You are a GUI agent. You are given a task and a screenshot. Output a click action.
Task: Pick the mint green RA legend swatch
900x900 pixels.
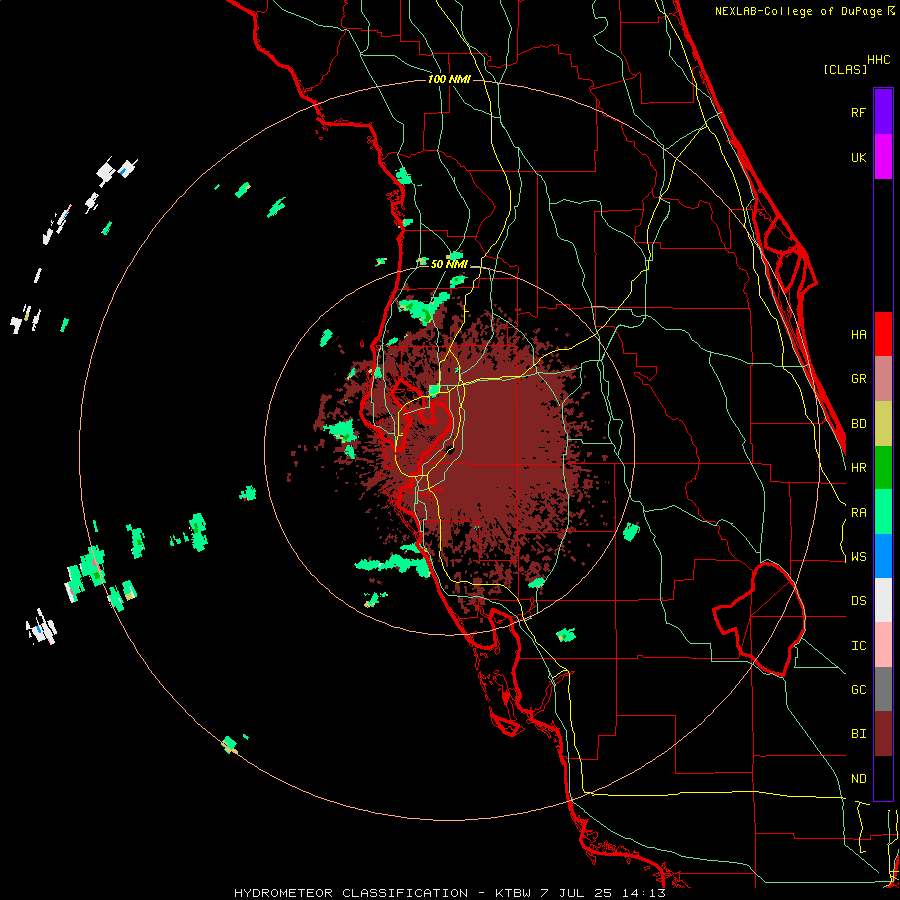pyautogui.click(x=883, y=512)
